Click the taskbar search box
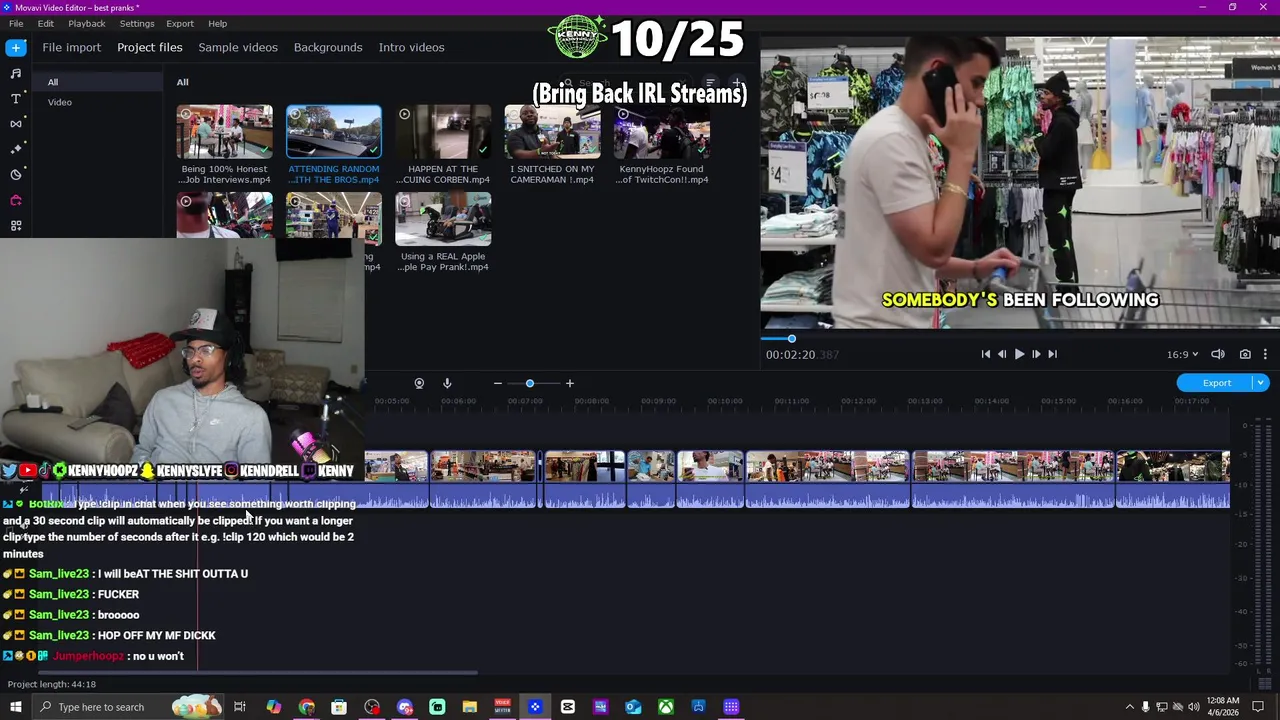Image resolution: width=1280 pixels, height=720 pixels. [128, 707]
